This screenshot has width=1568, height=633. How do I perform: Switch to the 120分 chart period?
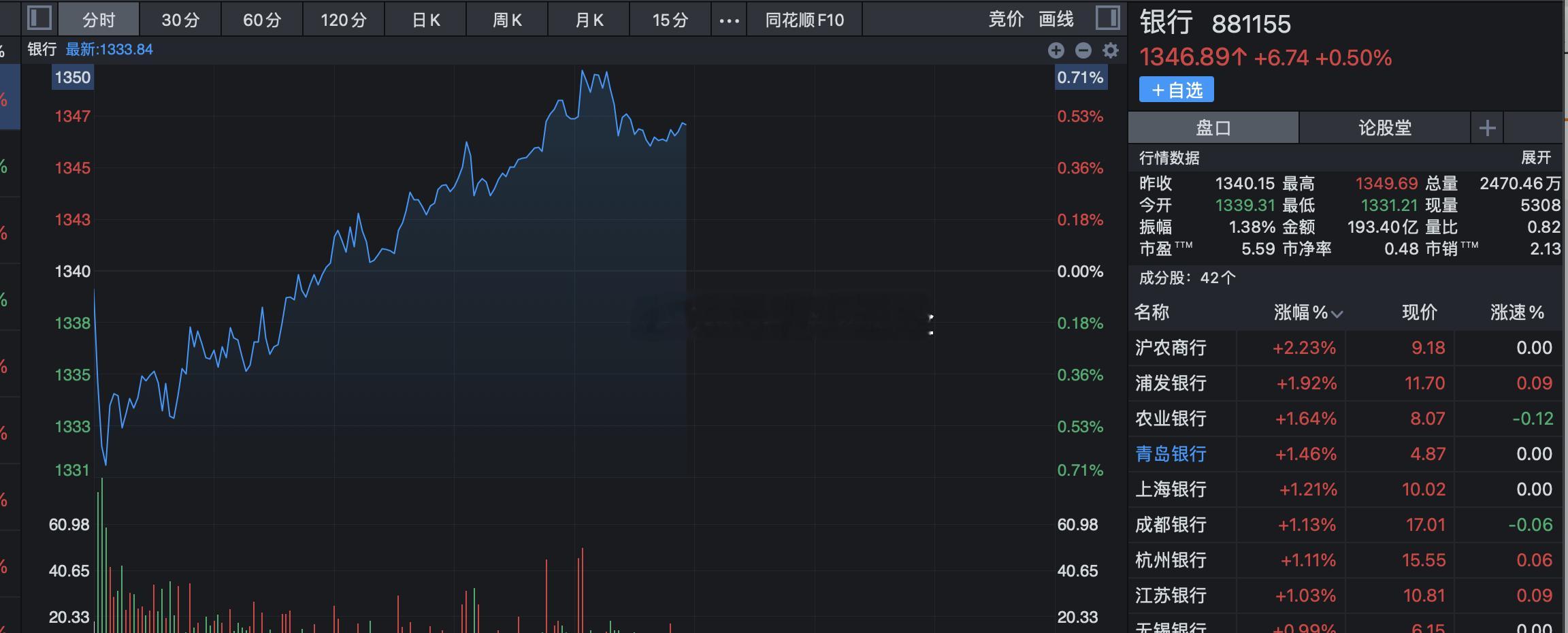[x=344, y=20]
